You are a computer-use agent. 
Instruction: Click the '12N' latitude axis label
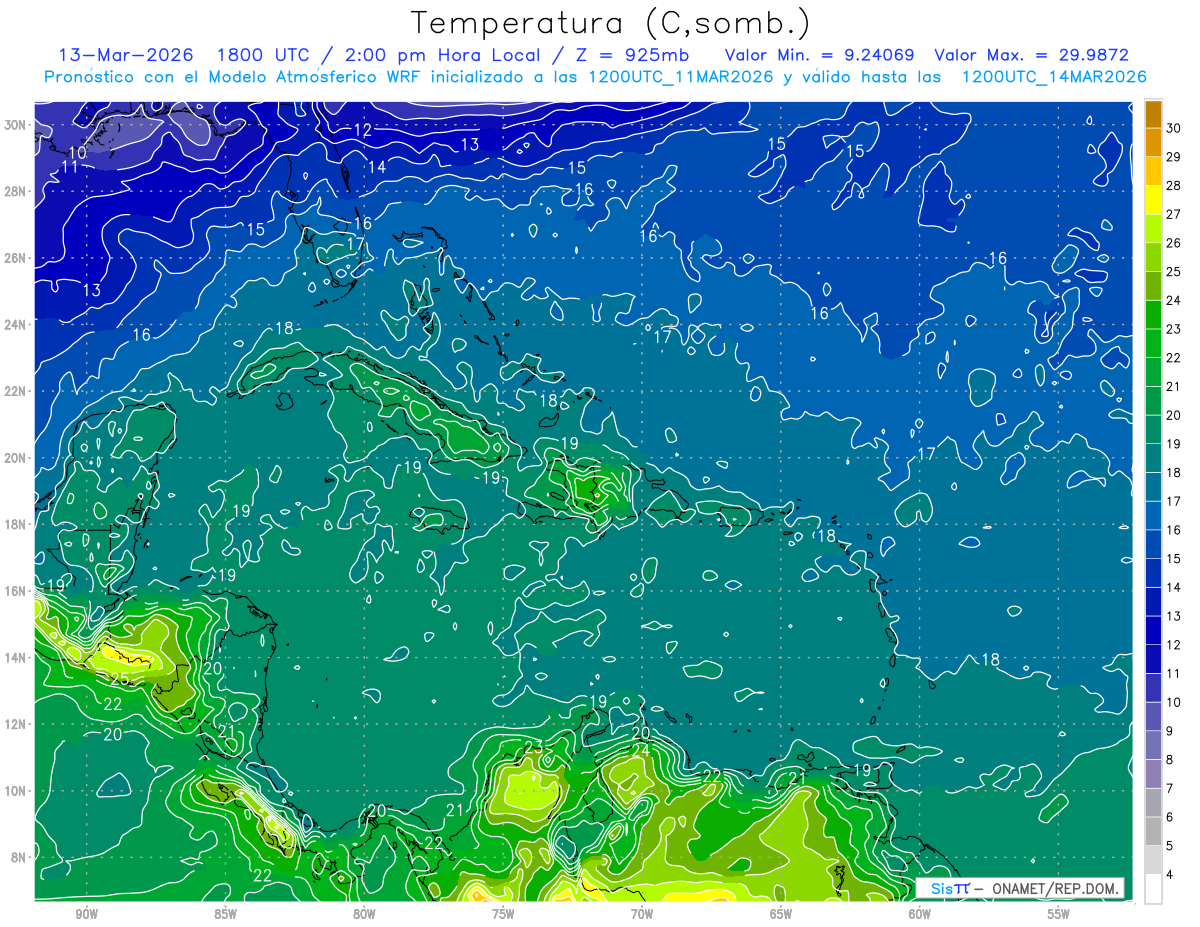tap(15, 724)
